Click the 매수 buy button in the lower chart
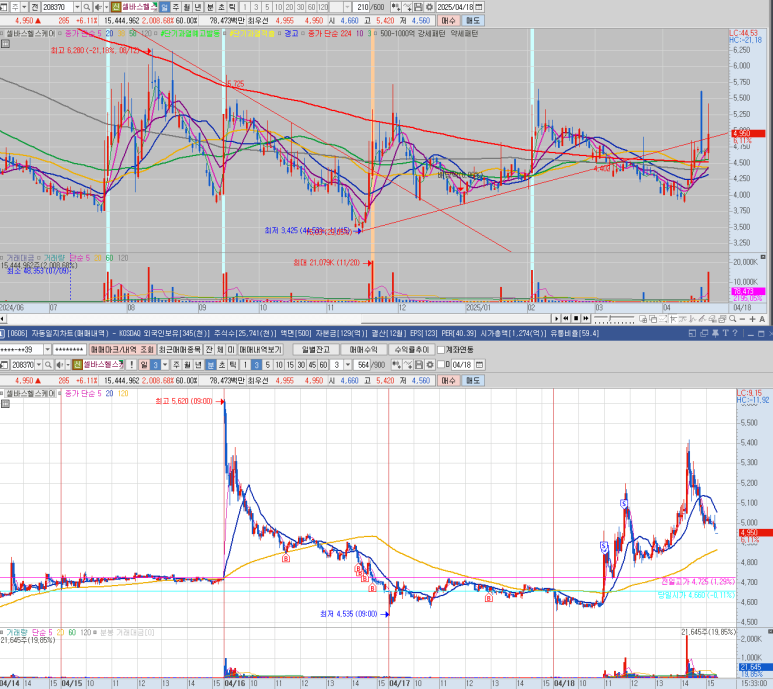This screenshot has width=773, height=689. pyautogui.click(x=448, y=380)
